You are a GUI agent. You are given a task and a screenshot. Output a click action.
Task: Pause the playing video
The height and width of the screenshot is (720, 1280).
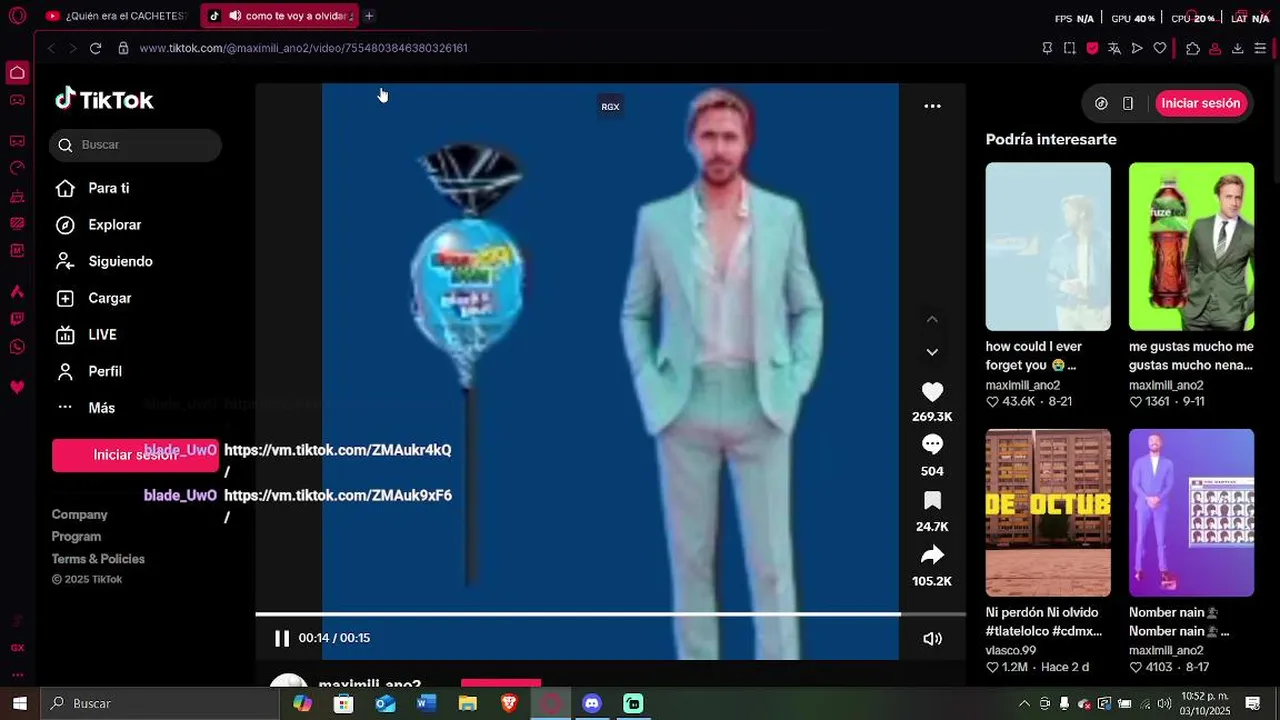282,638
